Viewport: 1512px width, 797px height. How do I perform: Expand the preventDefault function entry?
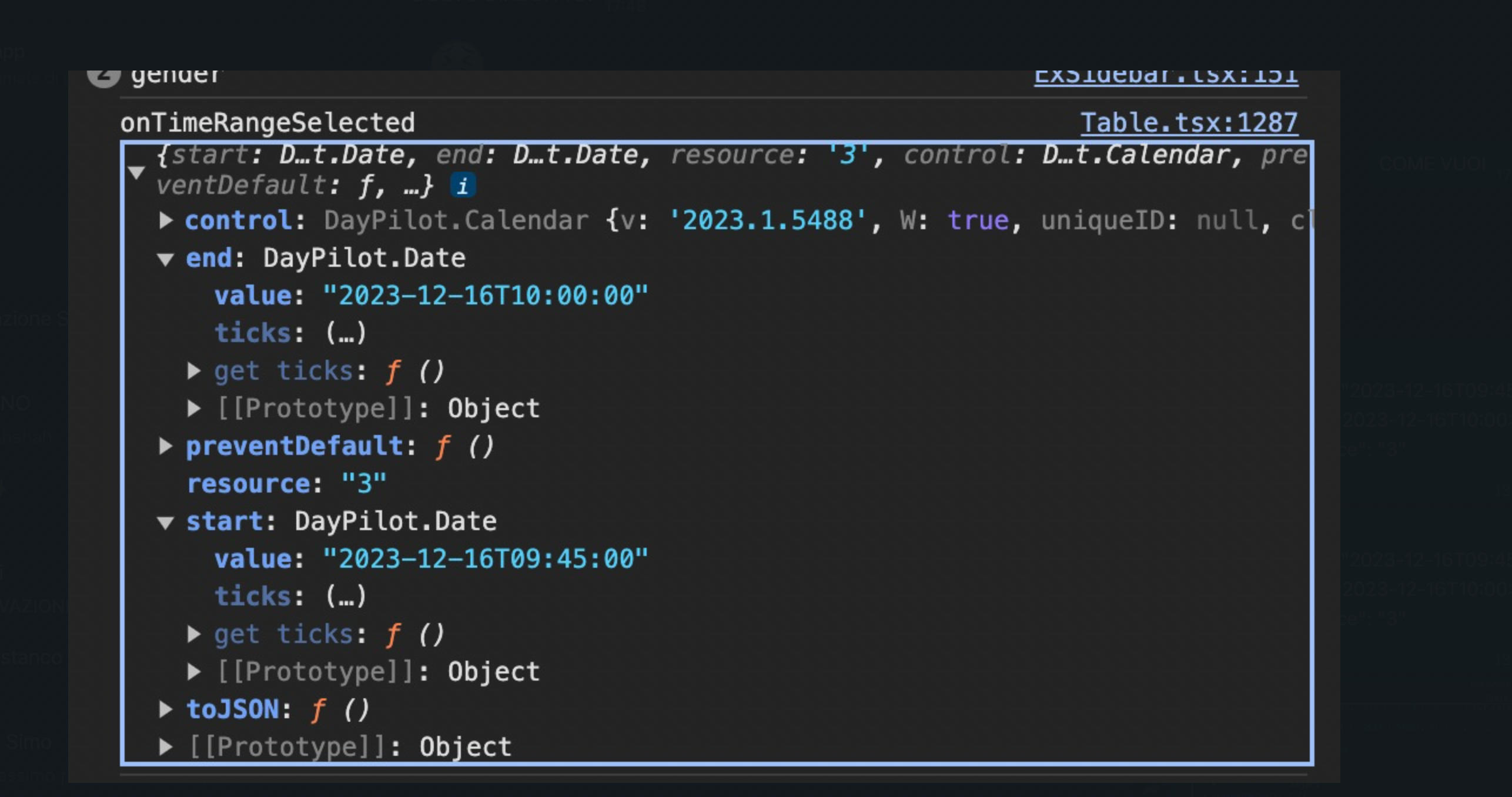pos(166,446)
